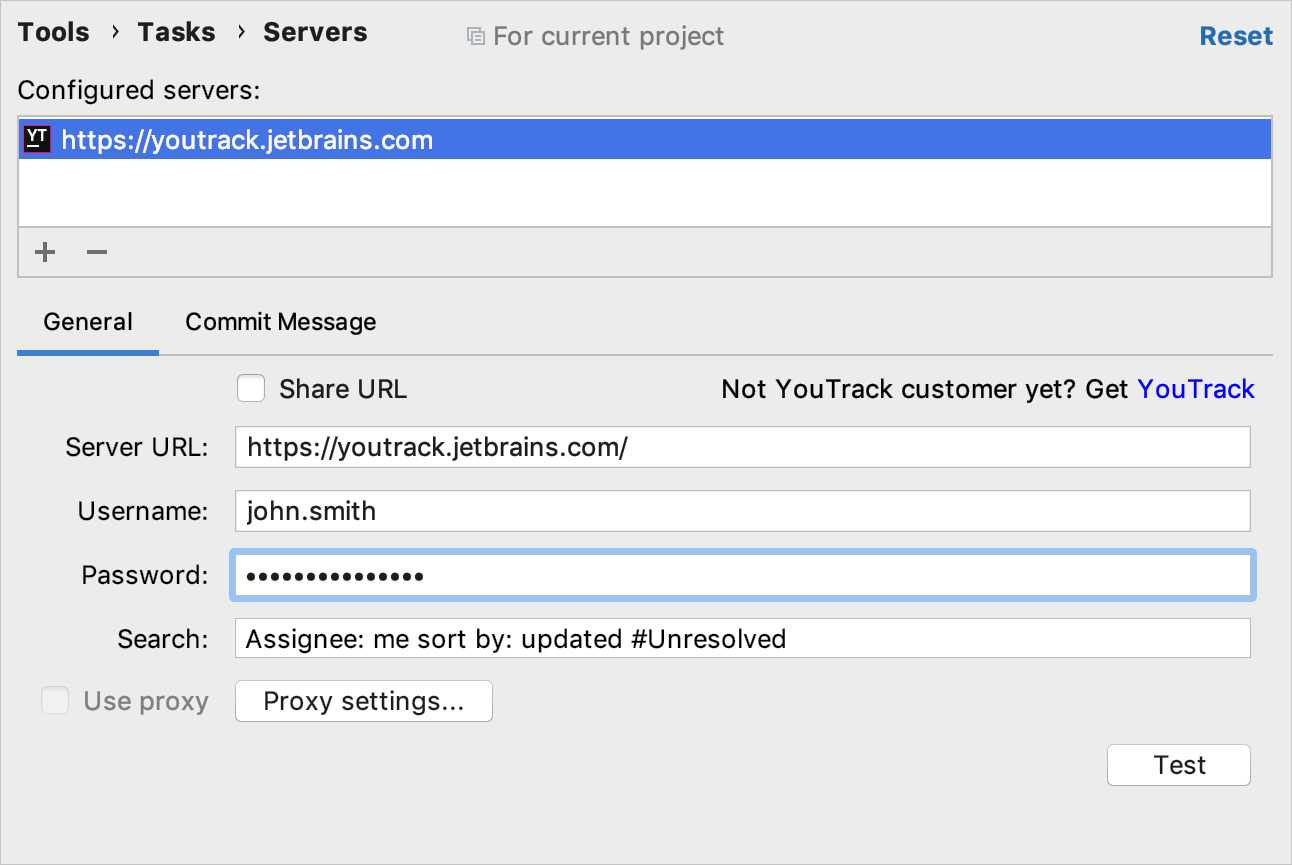Click the Password label
This screenshot has width=1292, height=865.
(145, 575)
